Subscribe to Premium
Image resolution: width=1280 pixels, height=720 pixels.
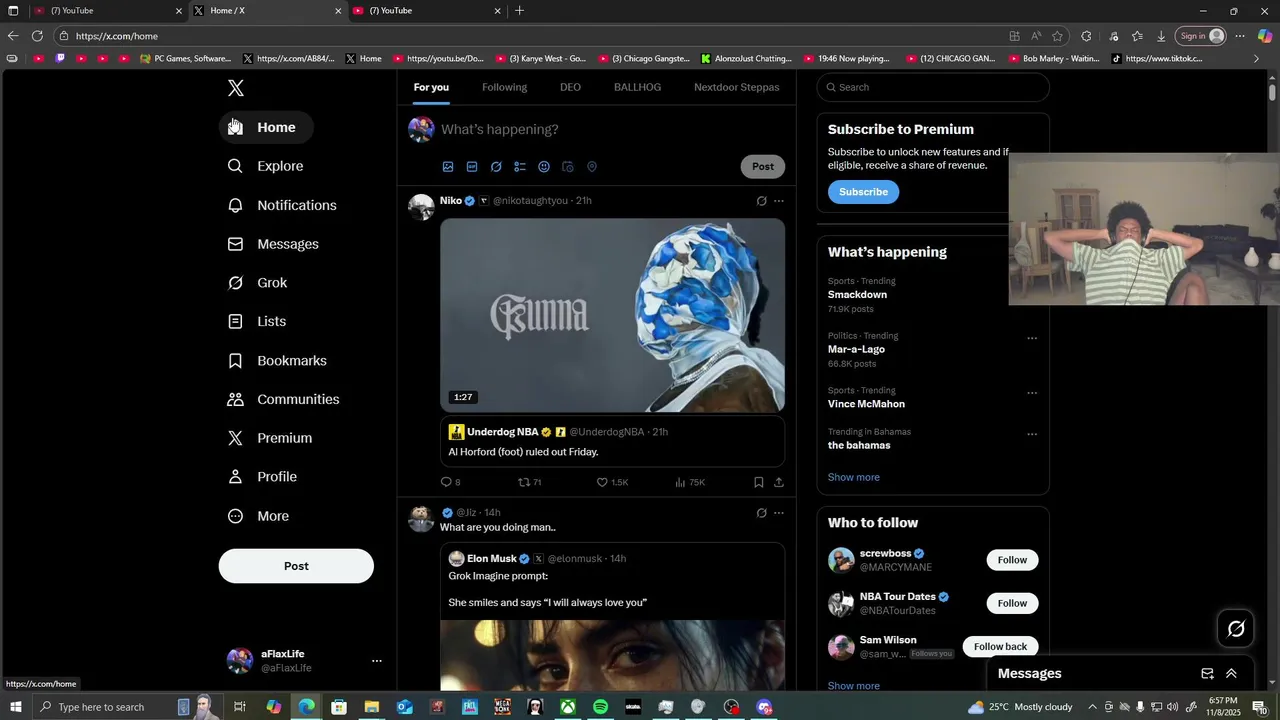tap(863, 192)
